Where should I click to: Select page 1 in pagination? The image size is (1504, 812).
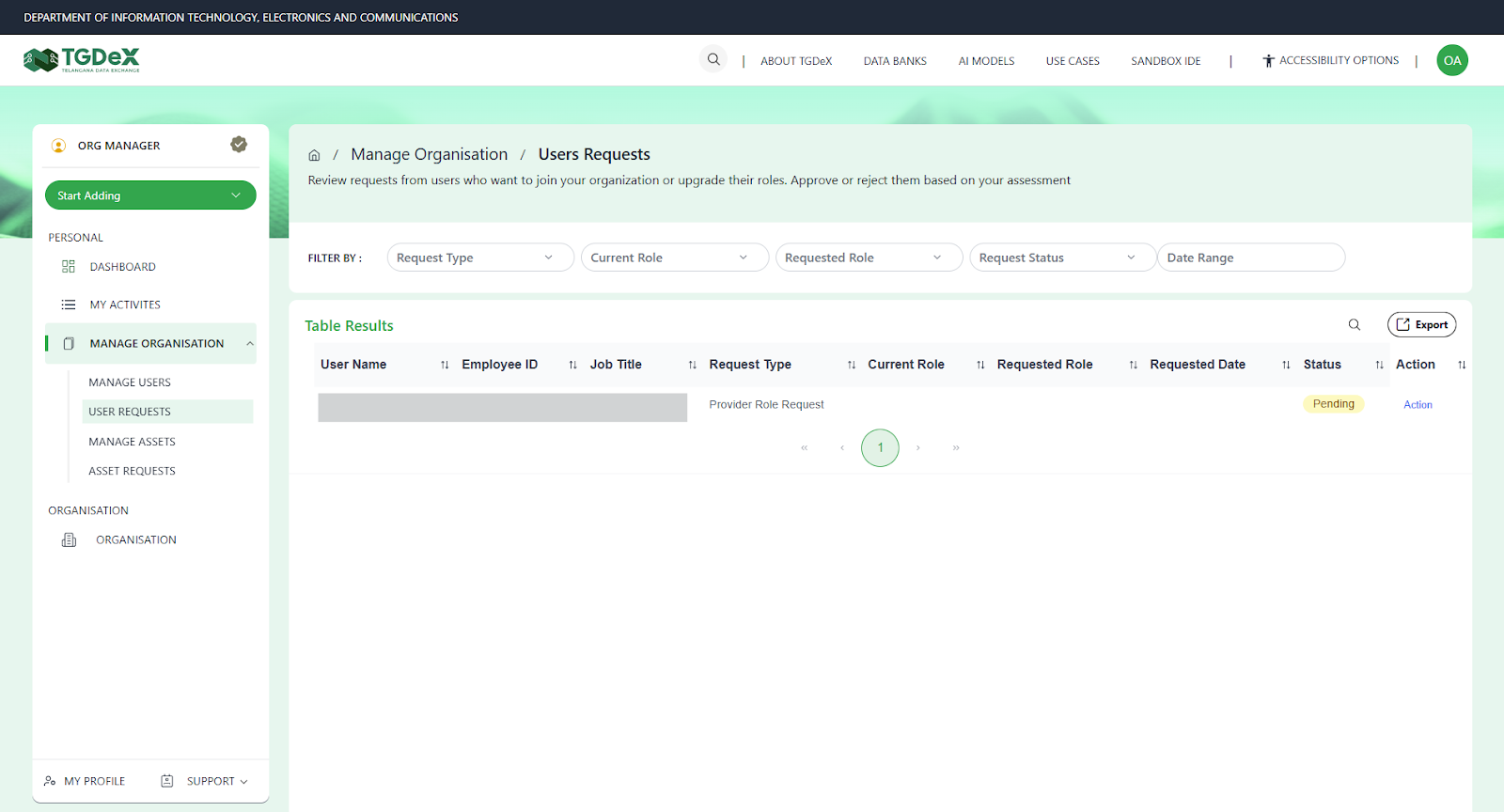(880, 448)
